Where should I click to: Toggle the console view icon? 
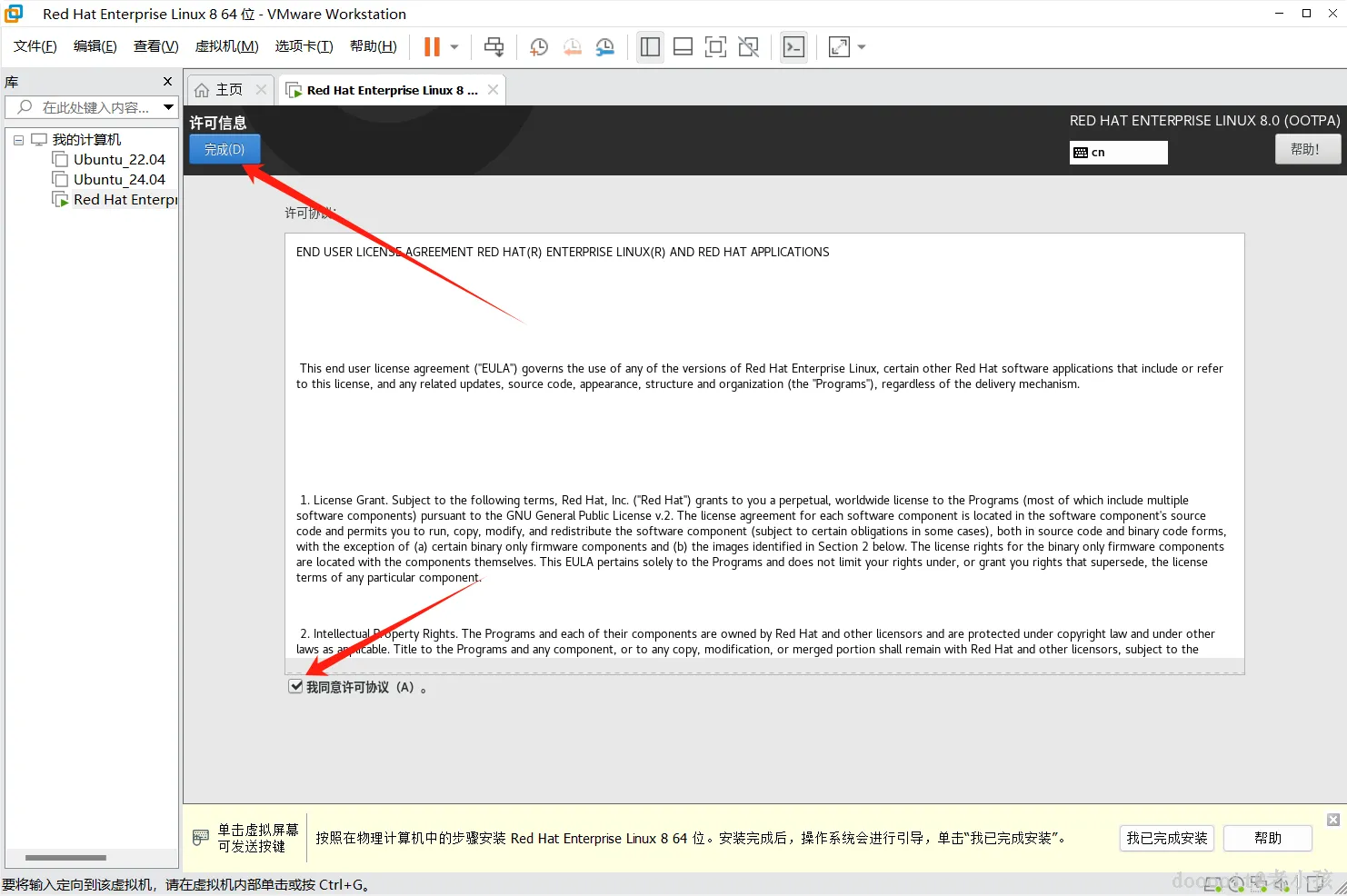(793, 47)
